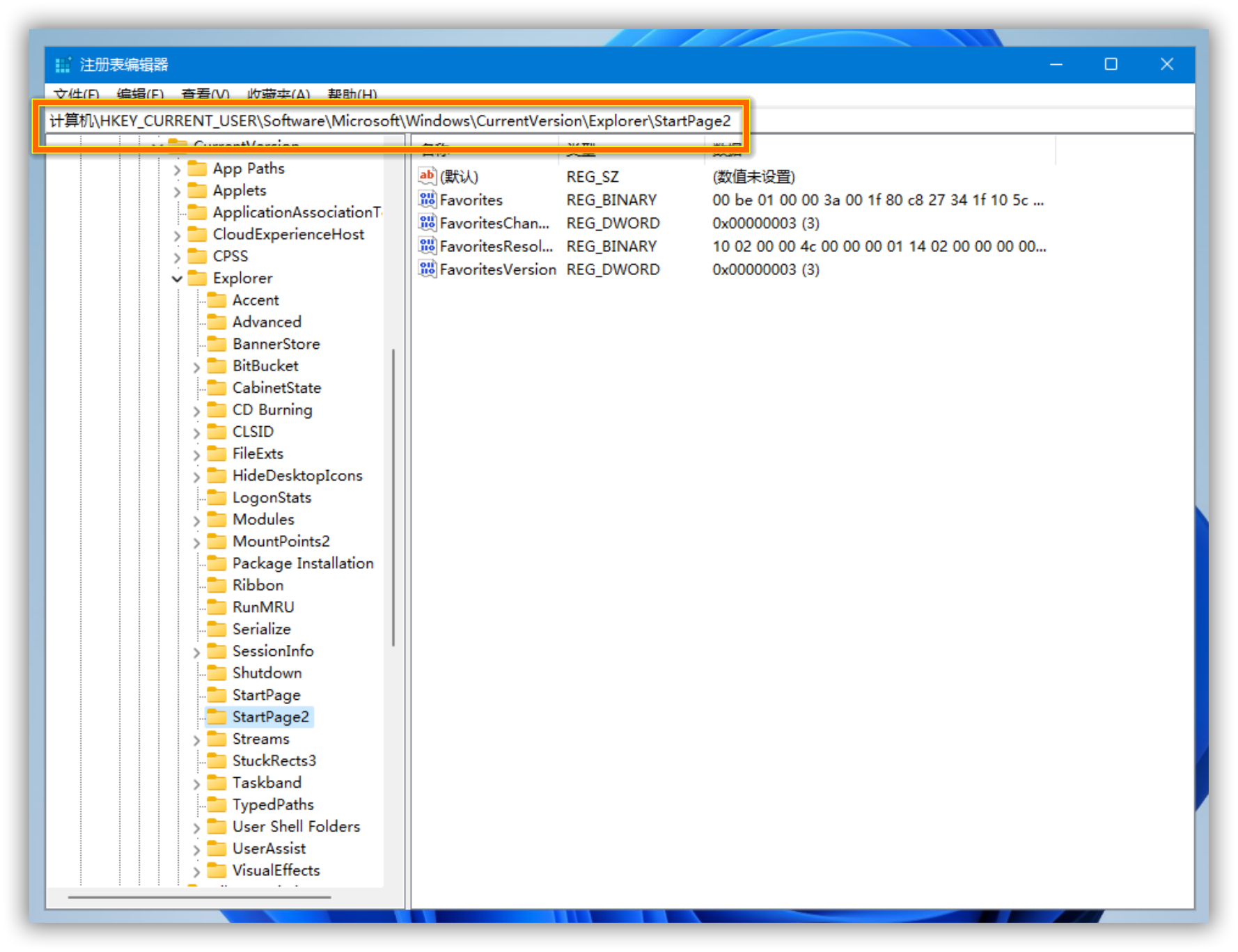Expand the SessionInfo key
Image resolution: width=1238 pixels, height=952 pixels.
coord(196,651)
